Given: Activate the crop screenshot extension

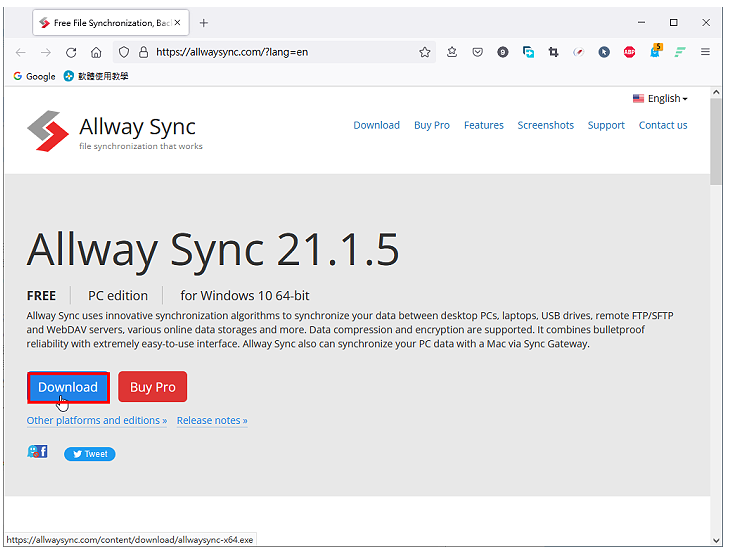Looking at the screenshot, I should click(x=553, y=52).
